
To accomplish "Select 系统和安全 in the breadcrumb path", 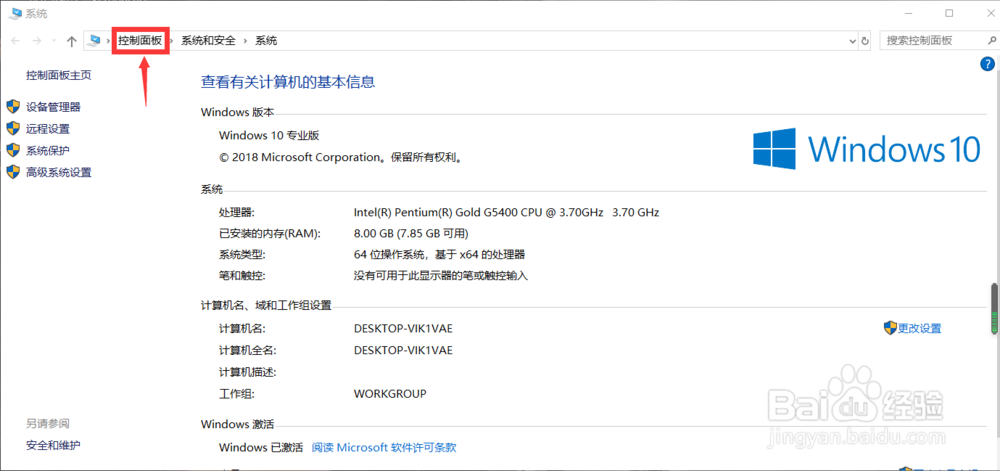I will coord(208,41).
